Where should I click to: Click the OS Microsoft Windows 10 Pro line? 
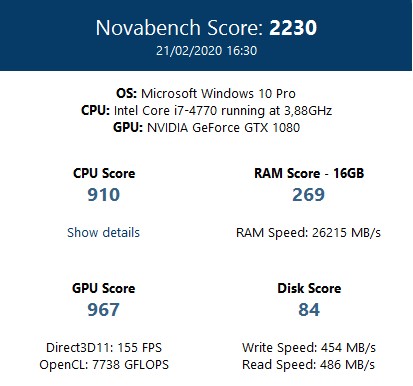206,93
